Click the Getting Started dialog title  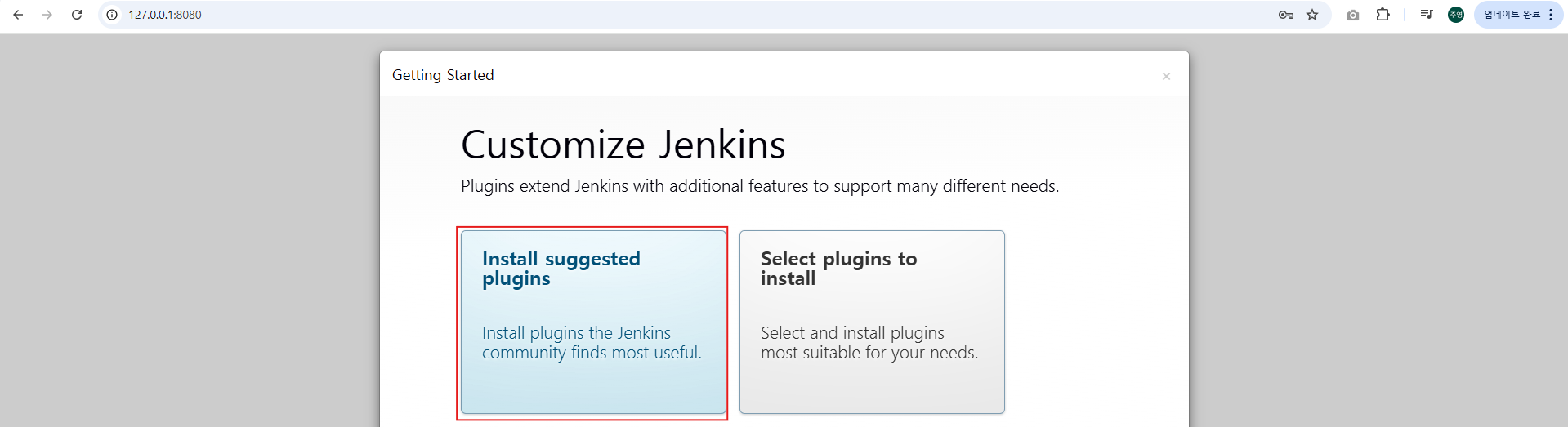[x=443, y=75]
